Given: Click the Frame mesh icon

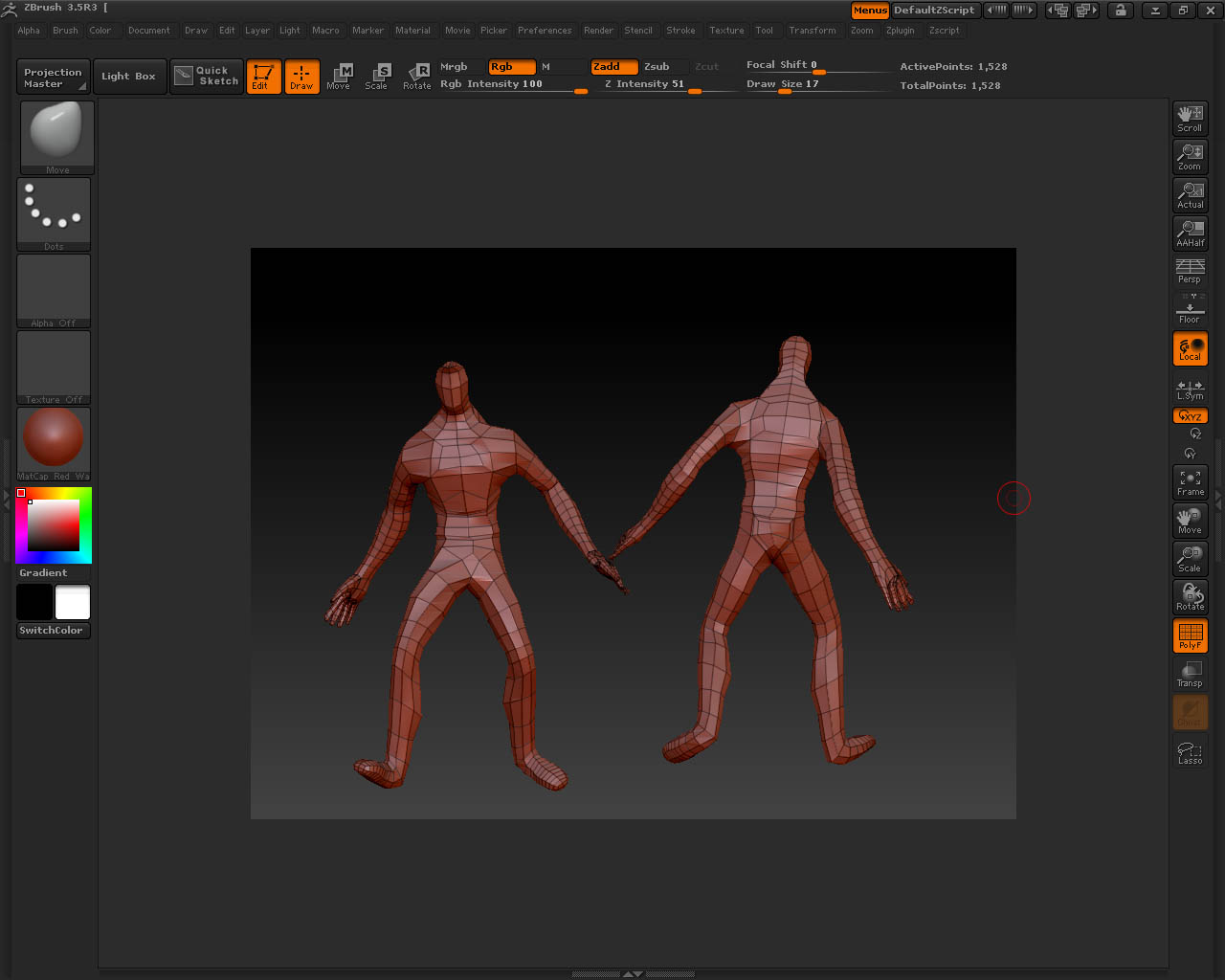Looking at the screenshot, I should coord(1190,482).
